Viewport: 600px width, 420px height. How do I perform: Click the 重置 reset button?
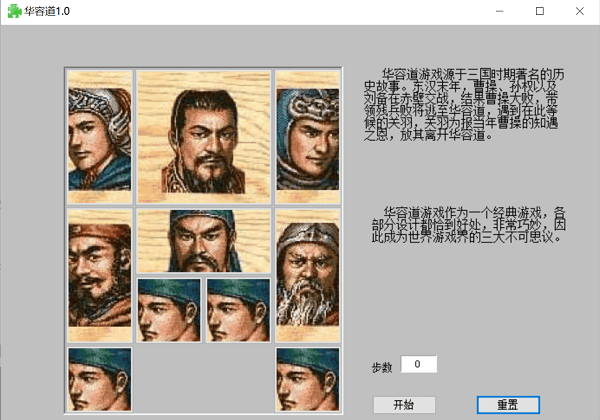pyautogui.click(x=508, y=405)
